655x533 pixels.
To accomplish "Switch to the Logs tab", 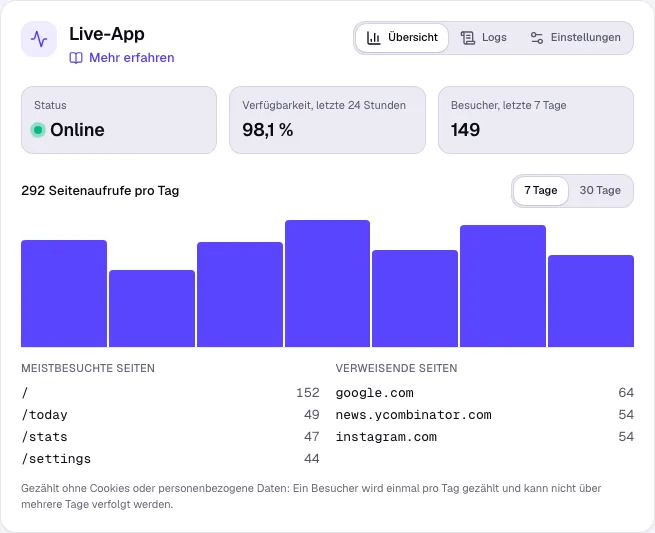I will pos(484,38).
